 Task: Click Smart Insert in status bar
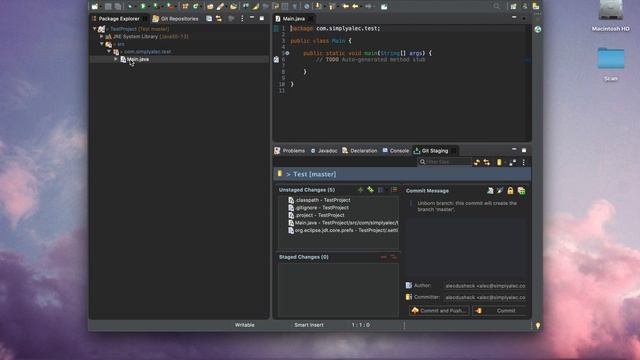309,325
